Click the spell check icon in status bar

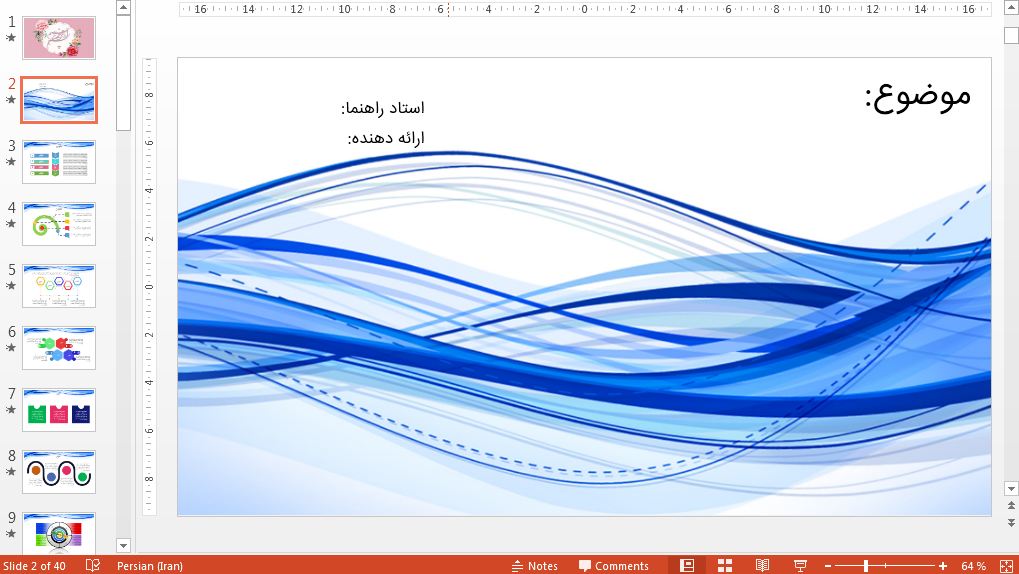(x=93, y=565)
